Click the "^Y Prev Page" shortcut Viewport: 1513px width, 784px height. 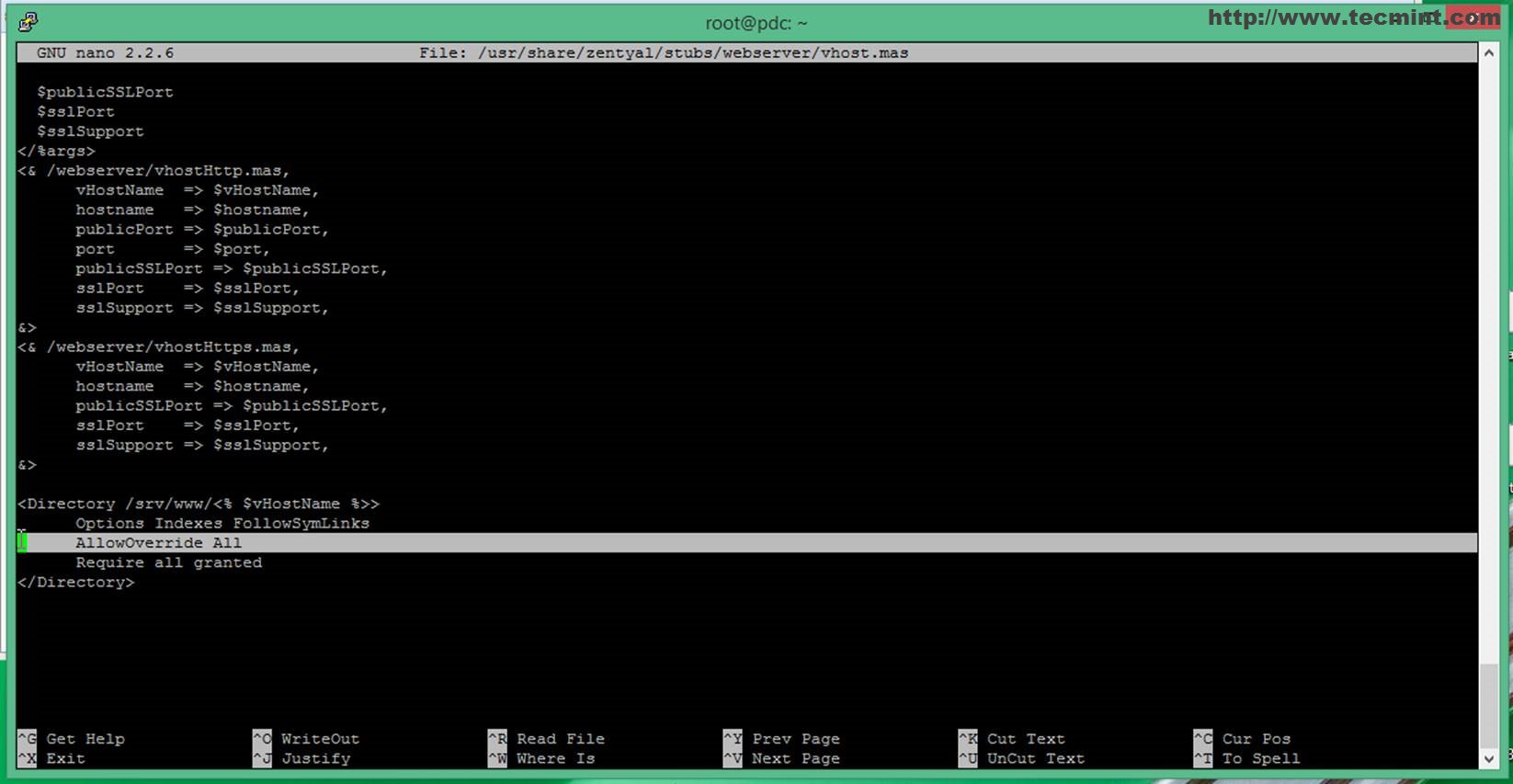(781, 739)
